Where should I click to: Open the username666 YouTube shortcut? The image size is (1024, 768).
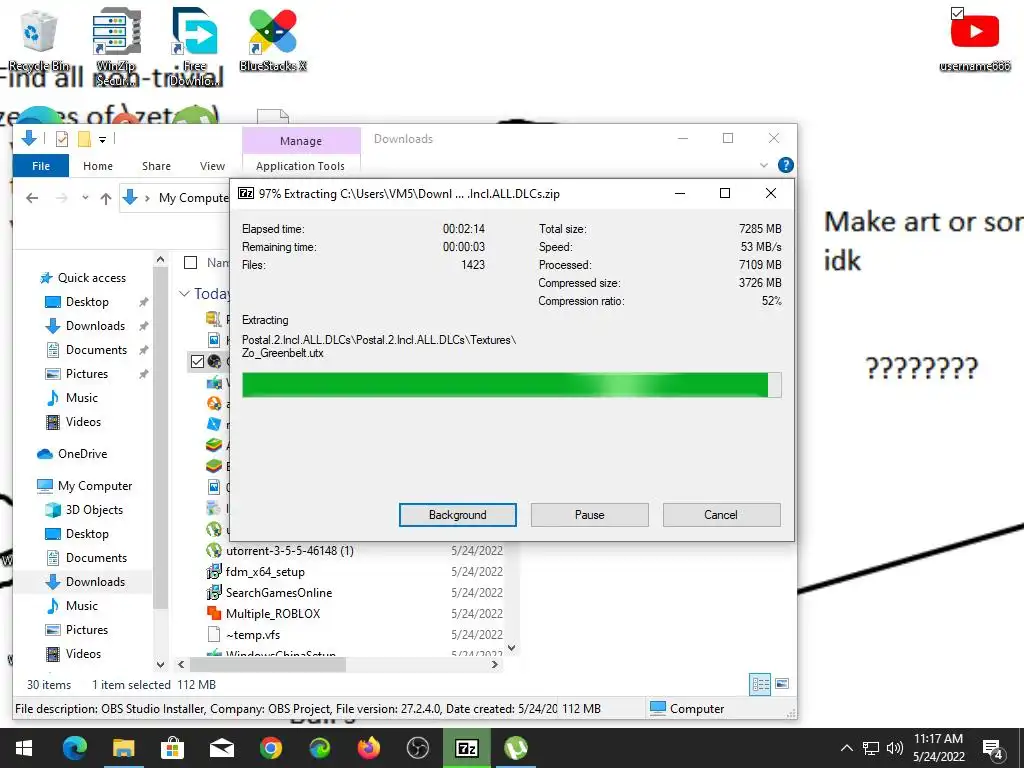coord(974,39)
